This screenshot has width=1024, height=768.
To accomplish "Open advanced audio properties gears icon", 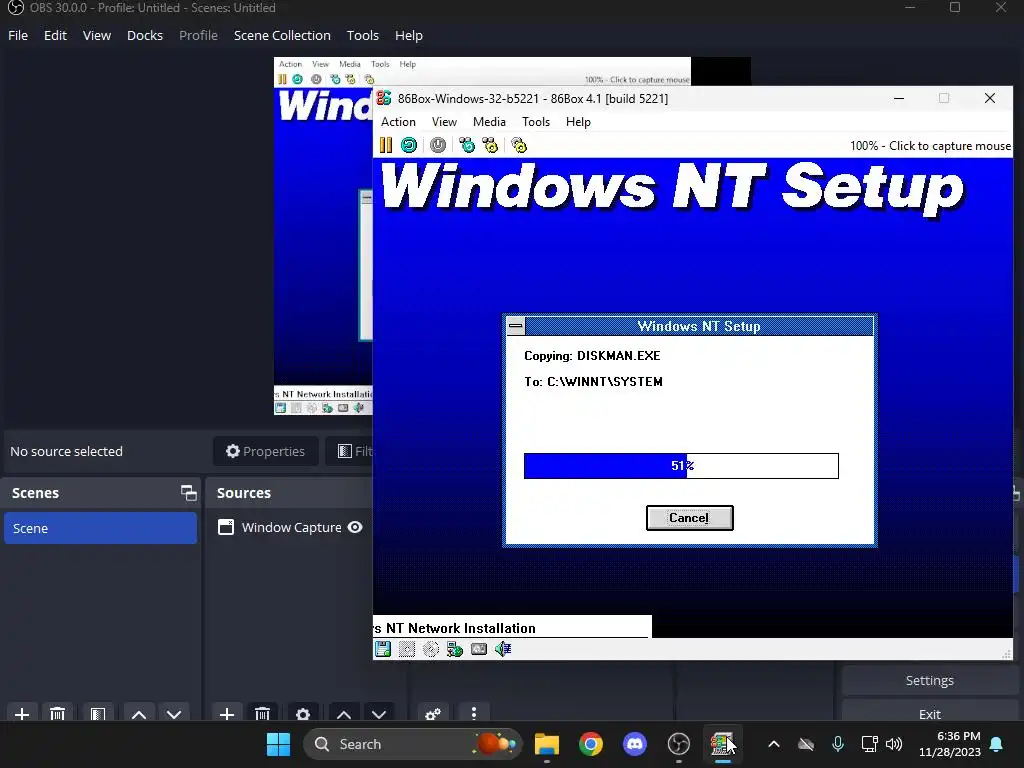I will point(432,714).
